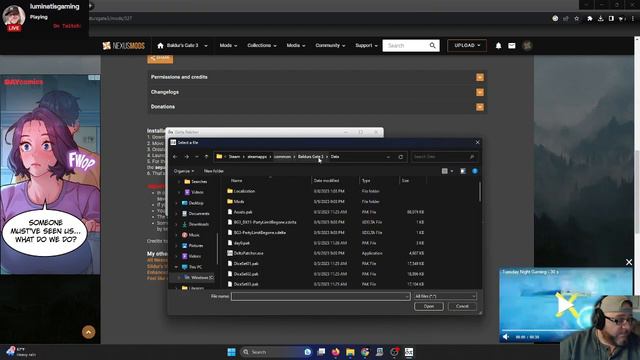
Task: Open browser downloads icon
Action: (x=600, y=18)
